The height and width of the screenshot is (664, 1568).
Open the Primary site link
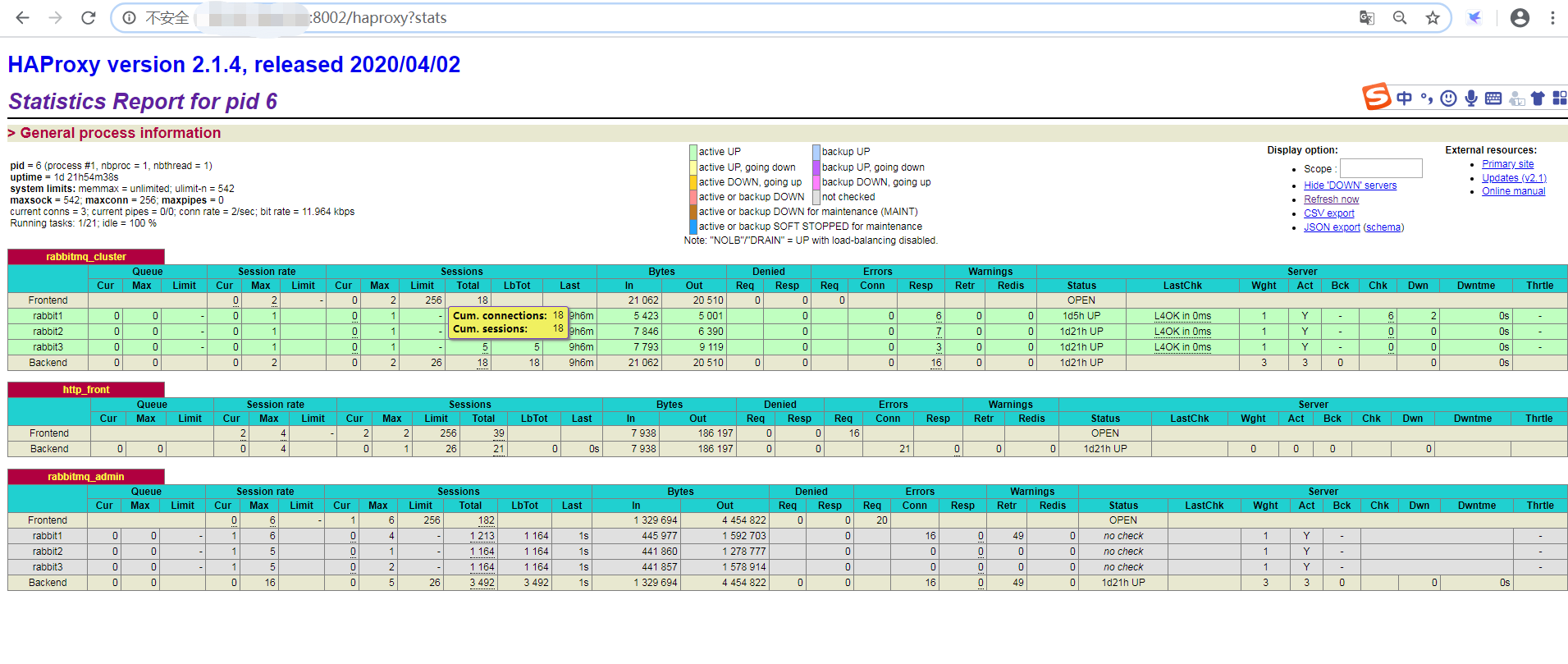point(1507,164)
